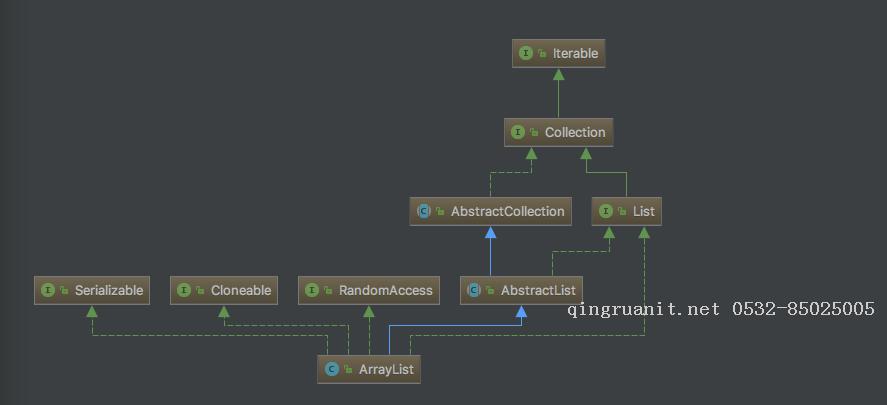The height and width of the screenshot is (405, 887).
Task: Select the Cloneable node label
Action: click(x=240, y=291)
